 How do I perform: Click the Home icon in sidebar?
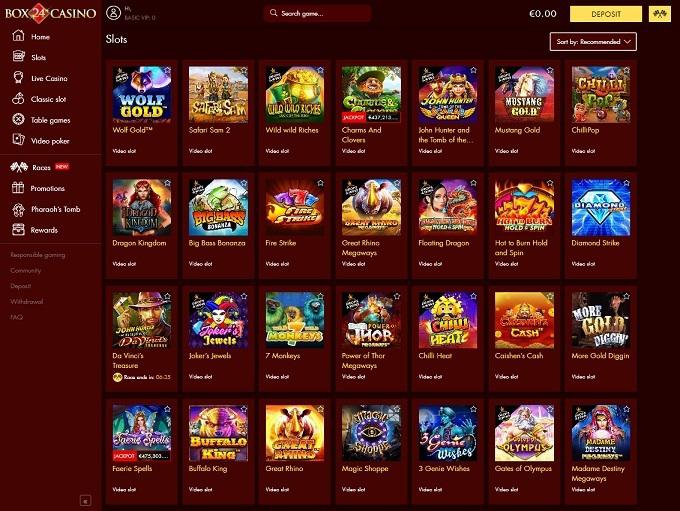click(18, 36)
